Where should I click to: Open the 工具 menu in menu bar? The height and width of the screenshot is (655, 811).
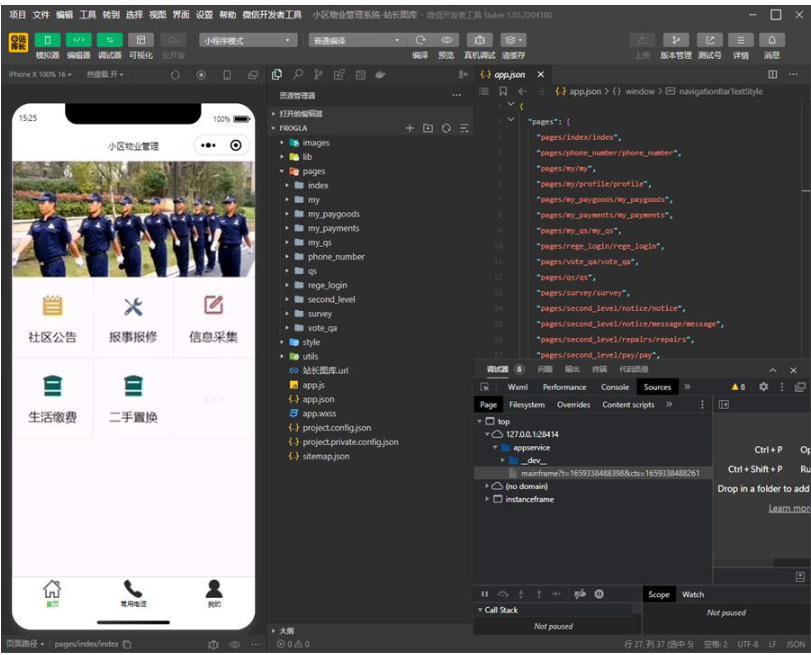pos(87,15)
